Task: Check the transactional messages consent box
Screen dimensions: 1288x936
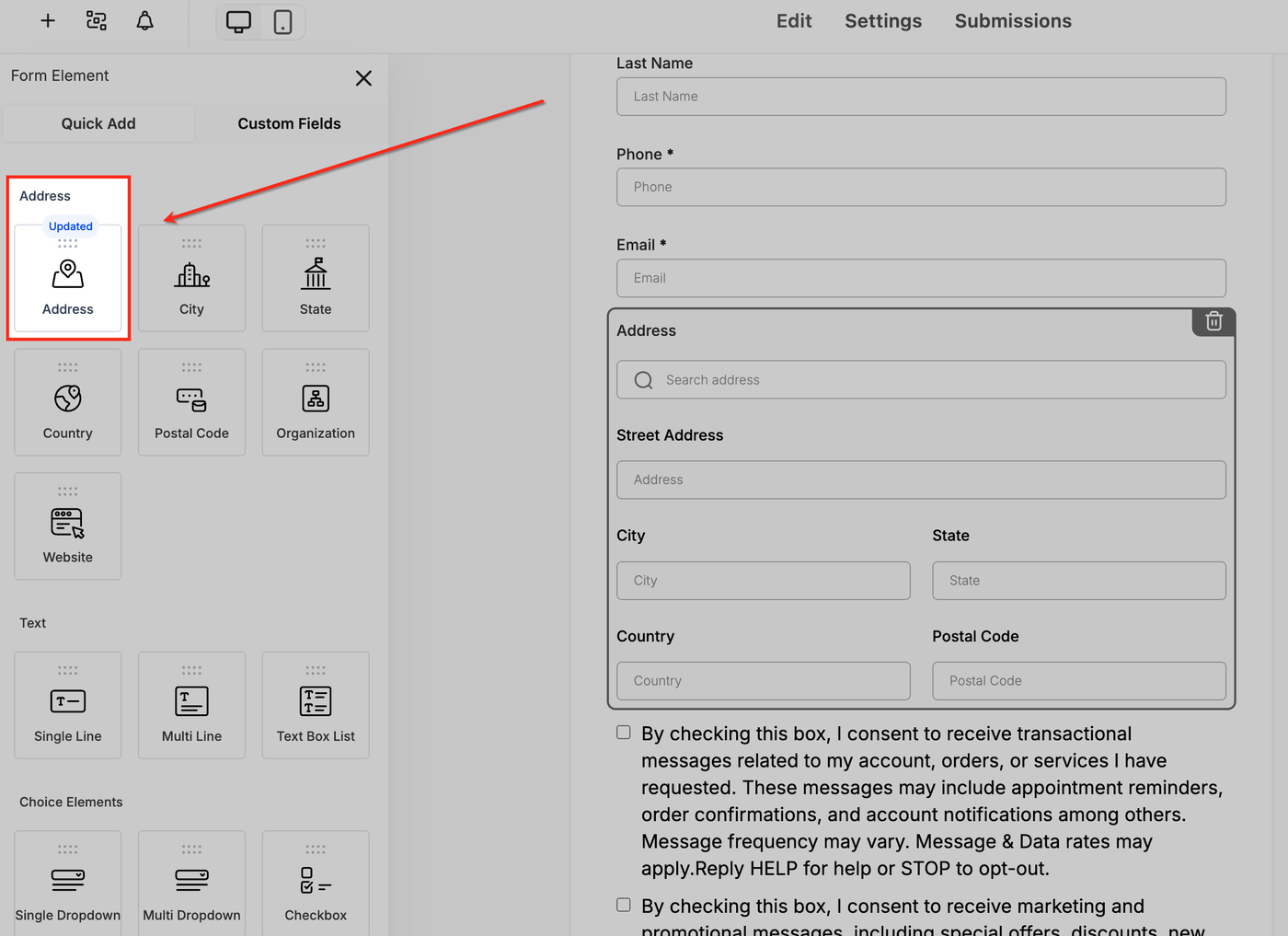Action: pos(624,733)
